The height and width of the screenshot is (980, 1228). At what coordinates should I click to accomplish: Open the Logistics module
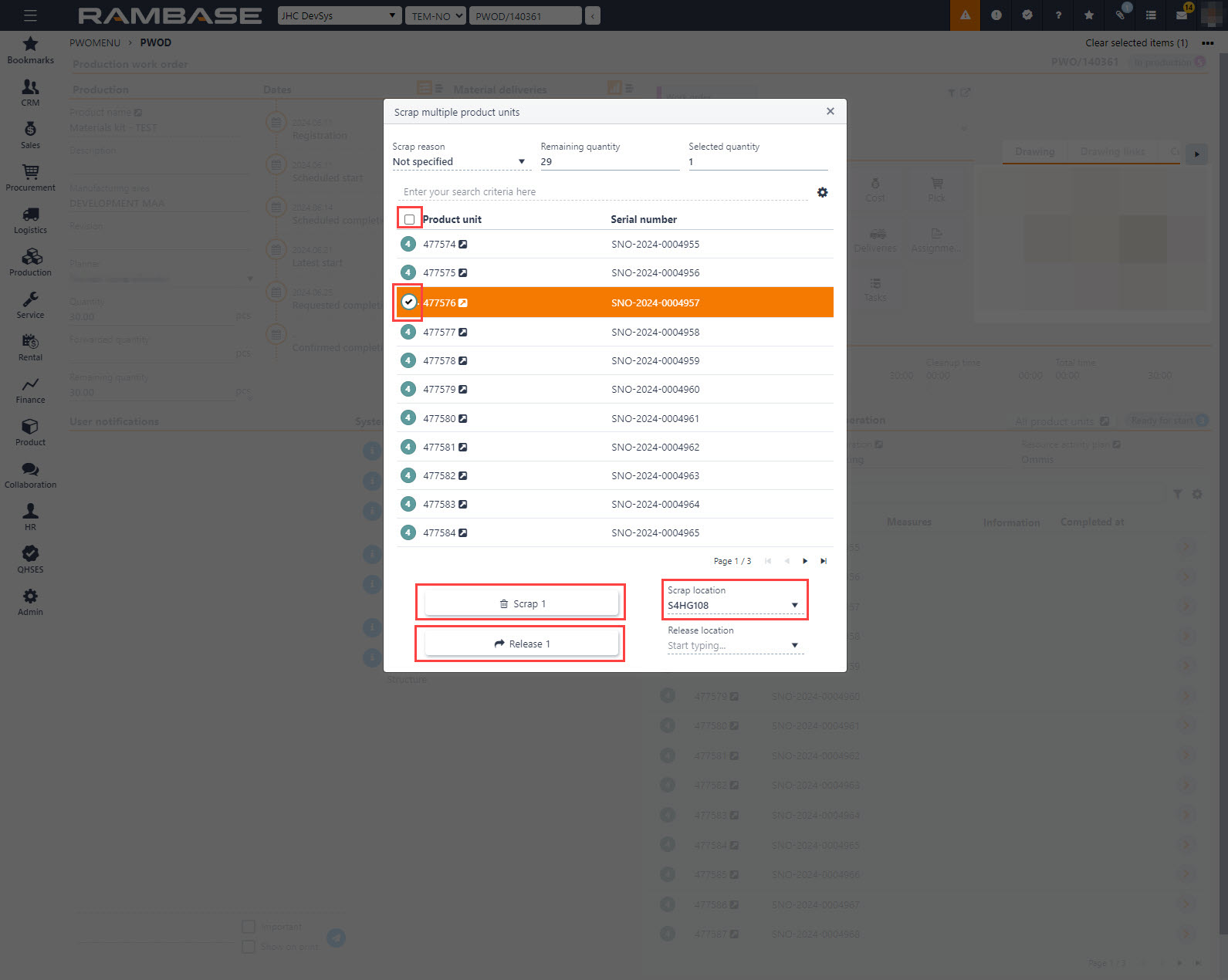[x=30, y=220]
